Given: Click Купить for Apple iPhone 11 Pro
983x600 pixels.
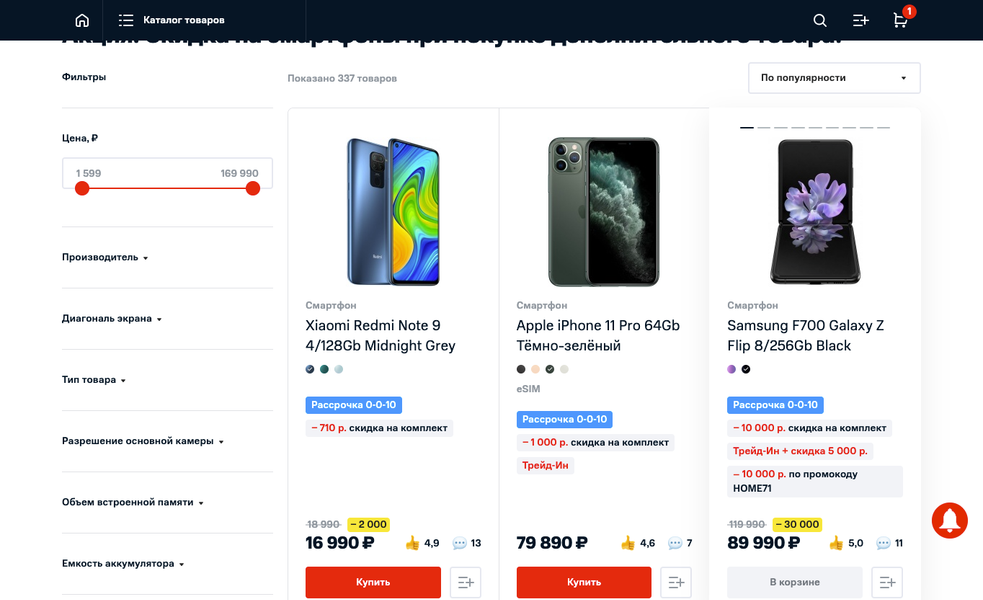Looking at the screenshot, I should (584, 582).
